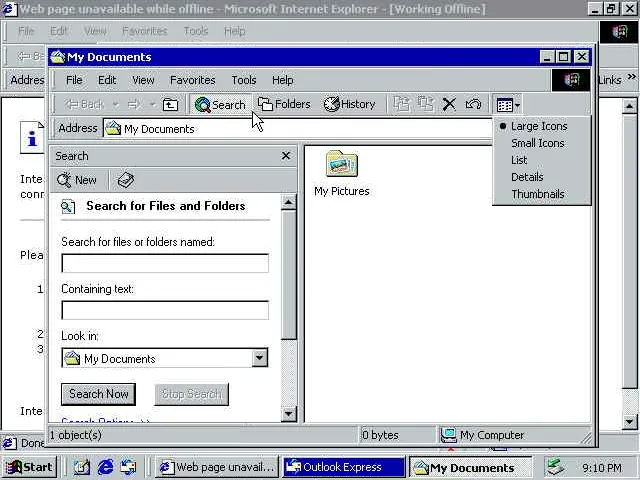Expand the Look in dropdown arrow
This screenshot has height=480, width=640.
(x=259, y=358)
